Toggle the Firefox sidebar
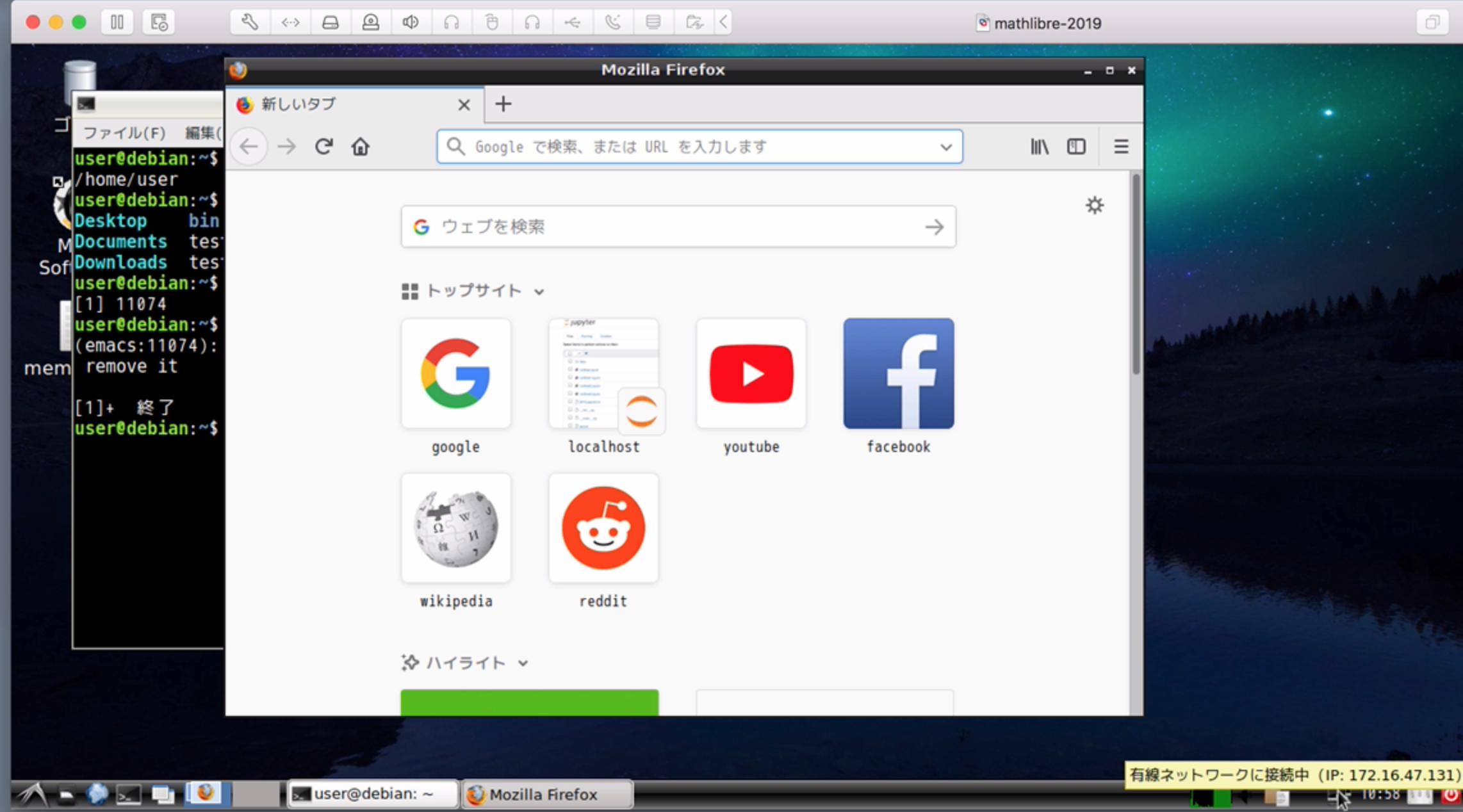Image resolution: width=1463 pixels, height=812 pixels. point(1077,147)
